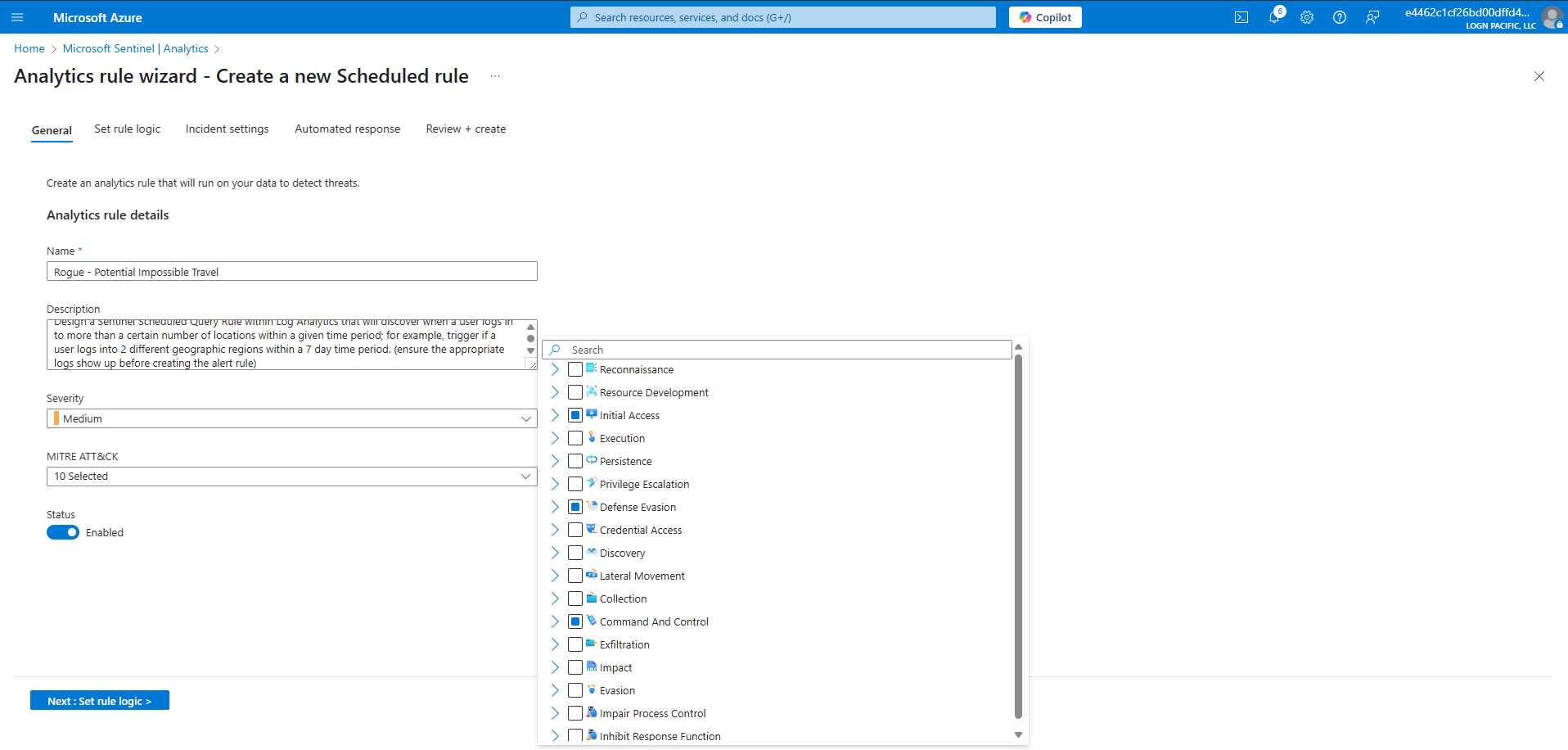The height and width of the screenshot is (750, 1568).
Task: Open the notifications bell
Action: coord(1274,17)
